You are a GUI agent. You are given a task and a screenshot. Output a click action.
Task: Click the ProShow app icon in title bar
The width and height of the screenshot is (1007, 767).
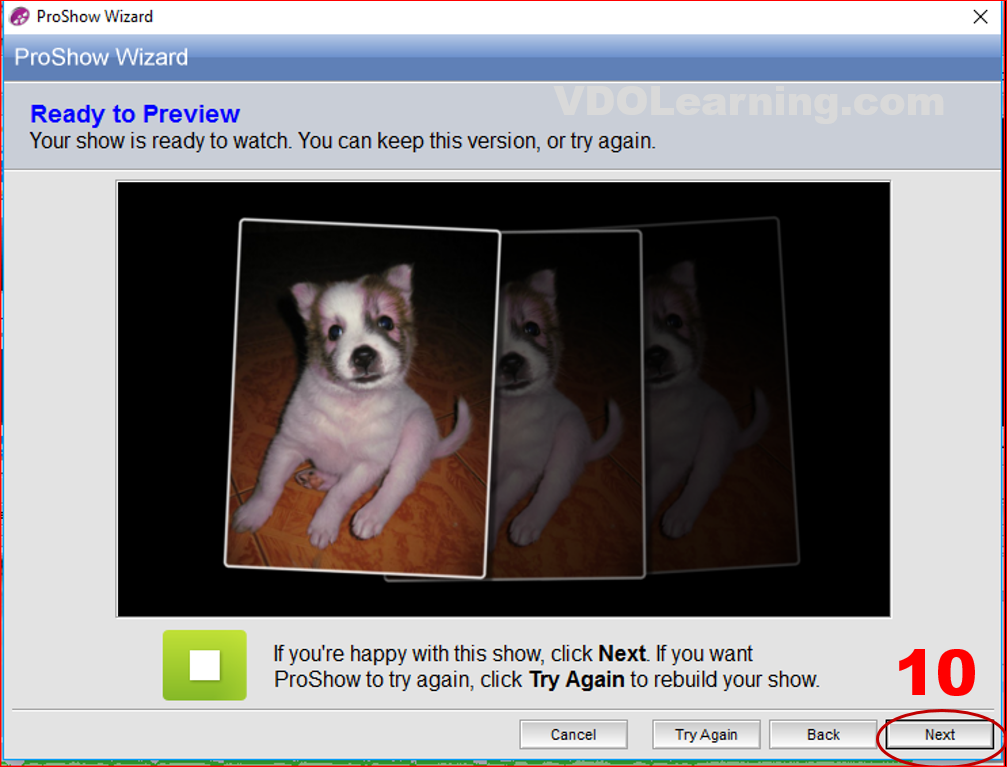(x=20, y=16)
